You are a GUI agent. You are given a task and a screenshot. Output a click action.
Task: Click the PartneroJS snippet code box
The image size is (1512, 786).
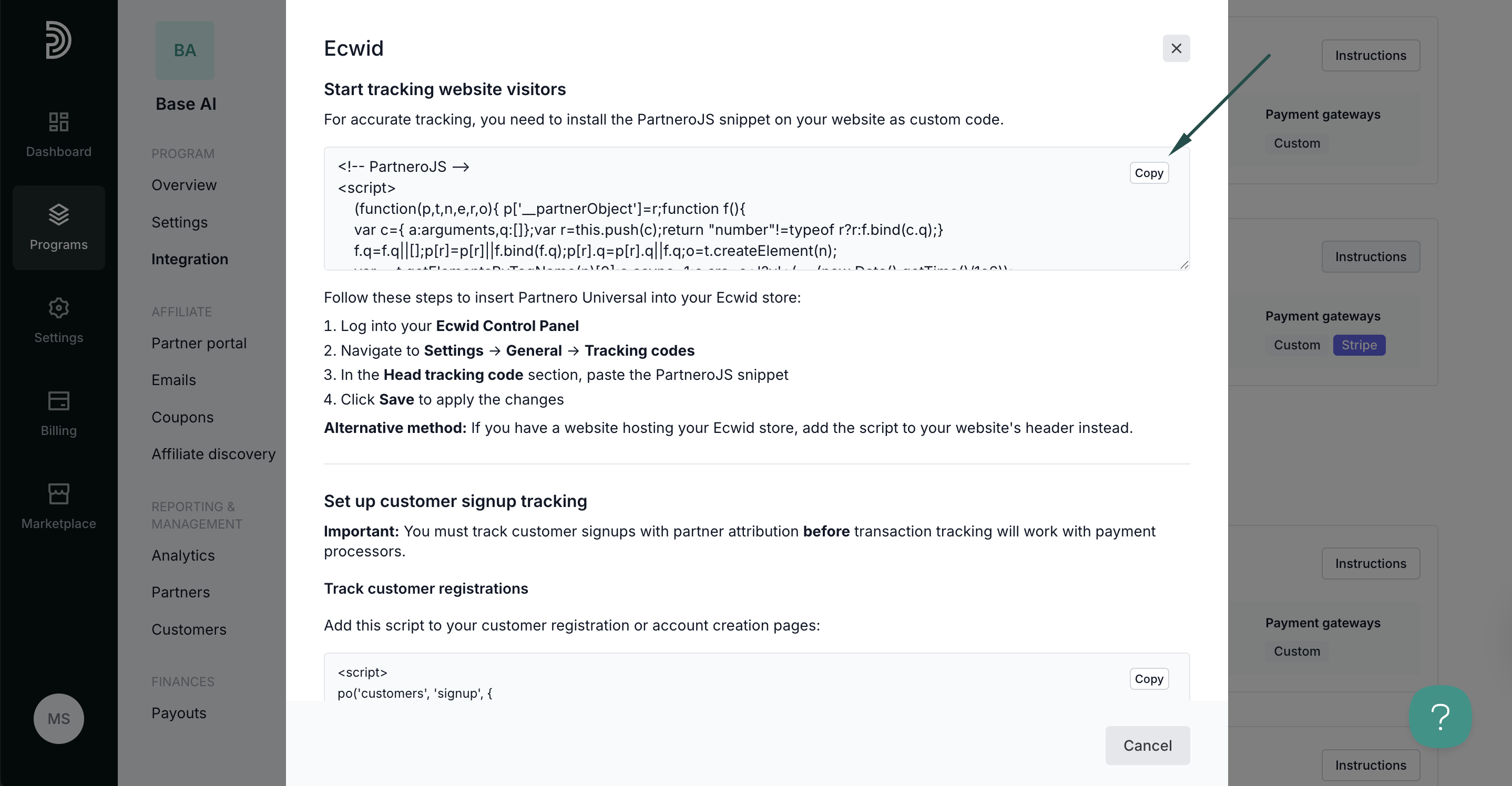coord(757,209)
